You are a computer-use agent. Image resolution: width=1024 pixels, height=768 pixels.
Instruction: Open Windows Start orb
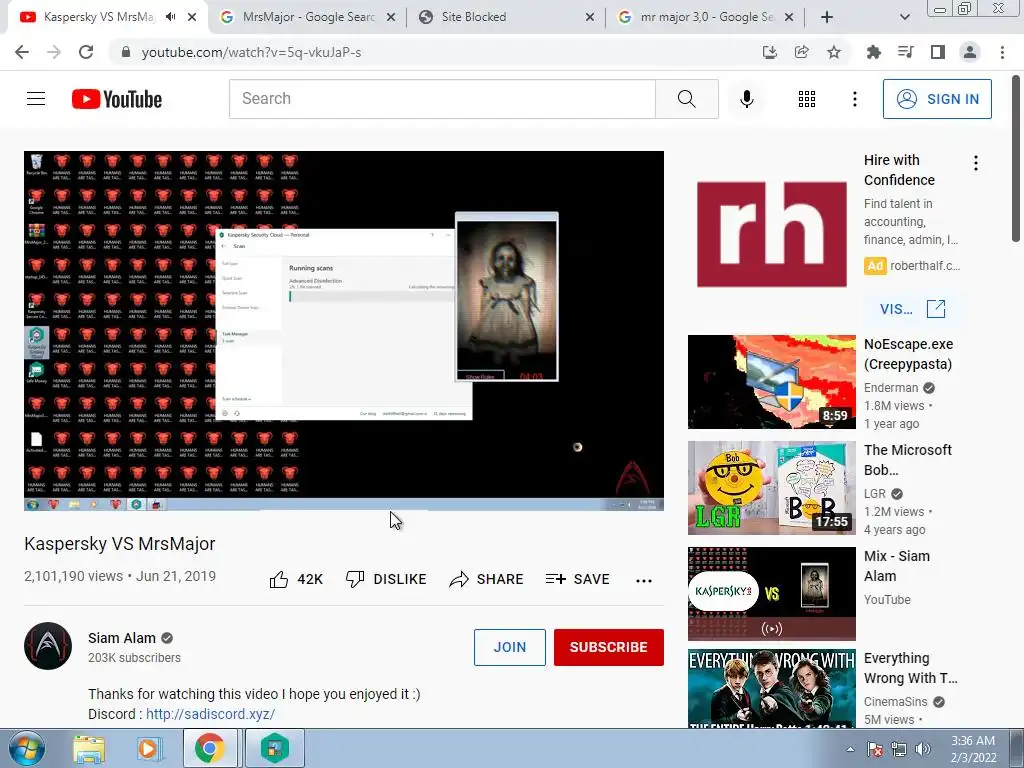pos(26,748)
